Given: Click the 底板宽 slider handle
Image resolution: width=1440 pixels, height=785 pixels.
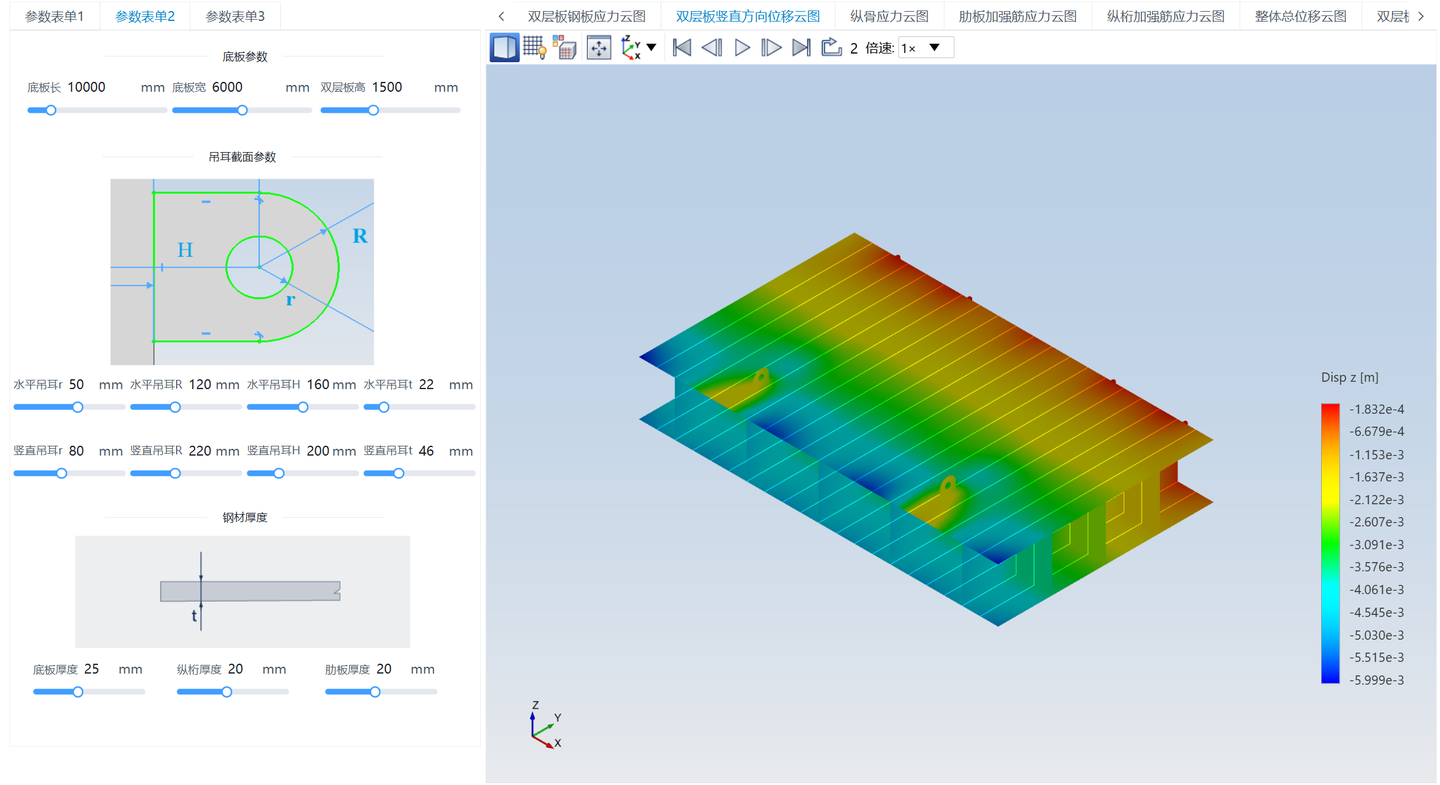Looking at the screenshot, I should [x=242, y=110].
